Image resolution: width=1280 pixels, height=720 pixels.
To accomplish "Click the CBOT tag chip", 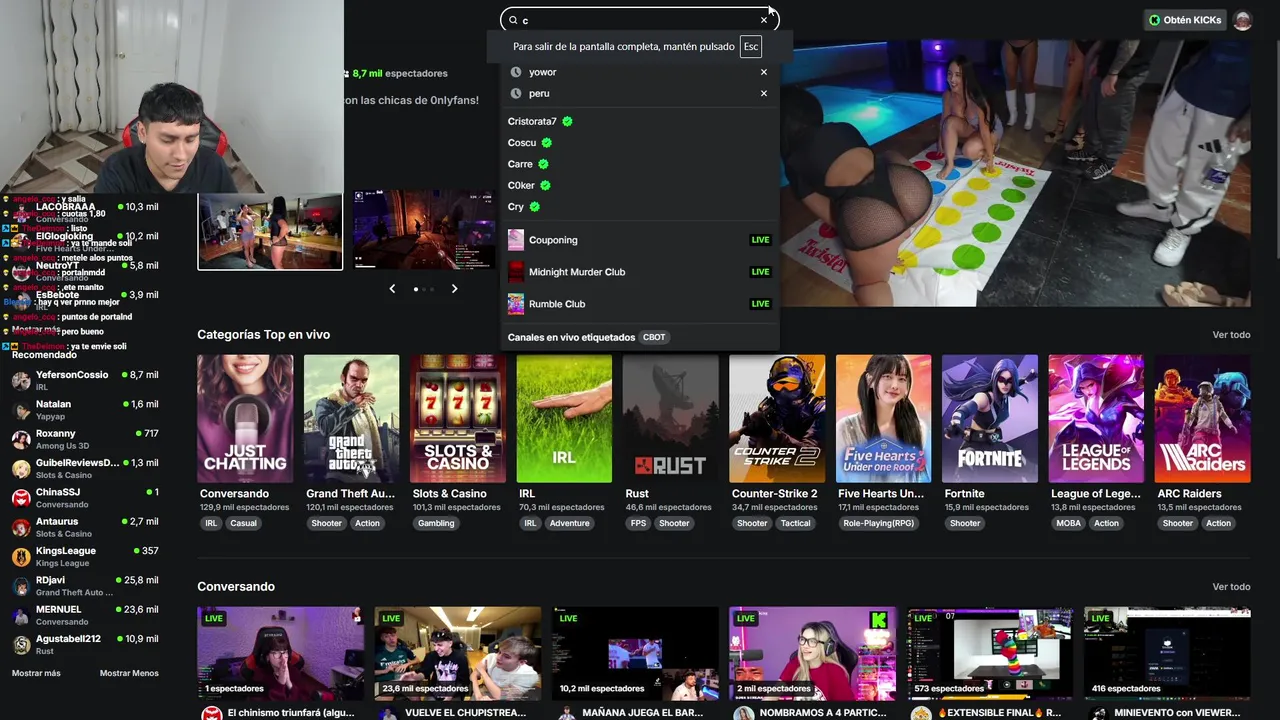I will (x=654, y=337).
